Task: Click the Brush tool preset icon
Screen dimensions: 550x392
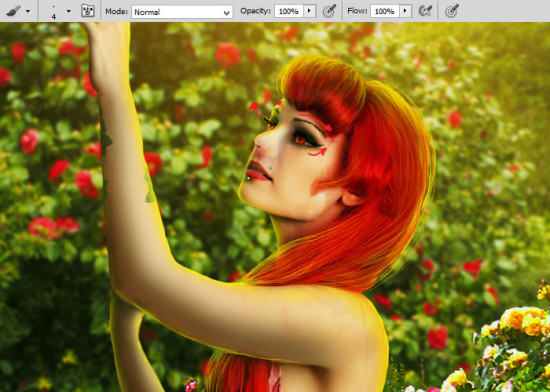Action: [13, 11]
